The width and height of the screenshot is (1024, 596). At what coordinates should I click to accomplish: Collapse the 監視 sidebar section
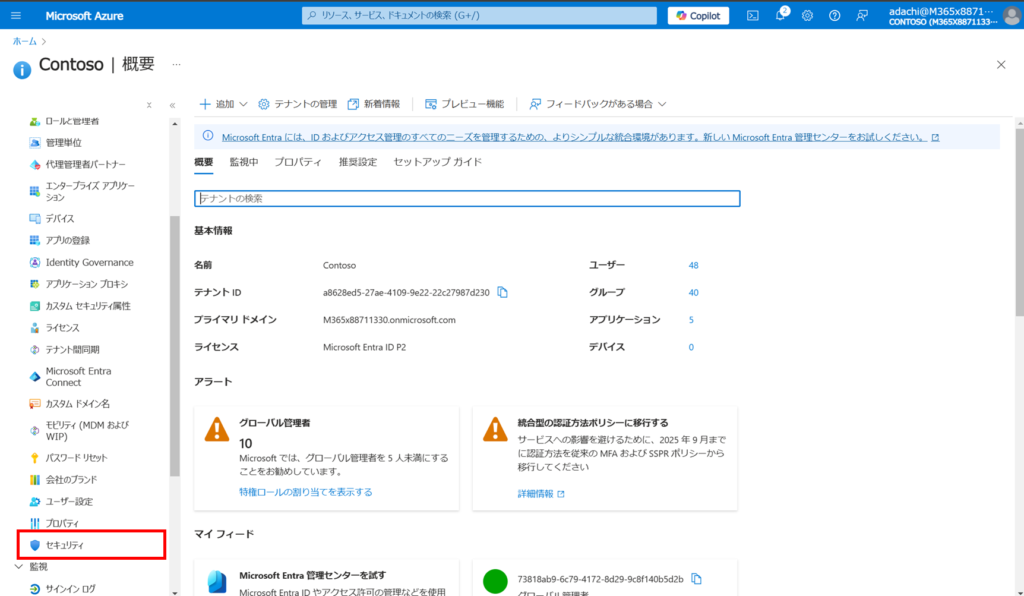19,567
